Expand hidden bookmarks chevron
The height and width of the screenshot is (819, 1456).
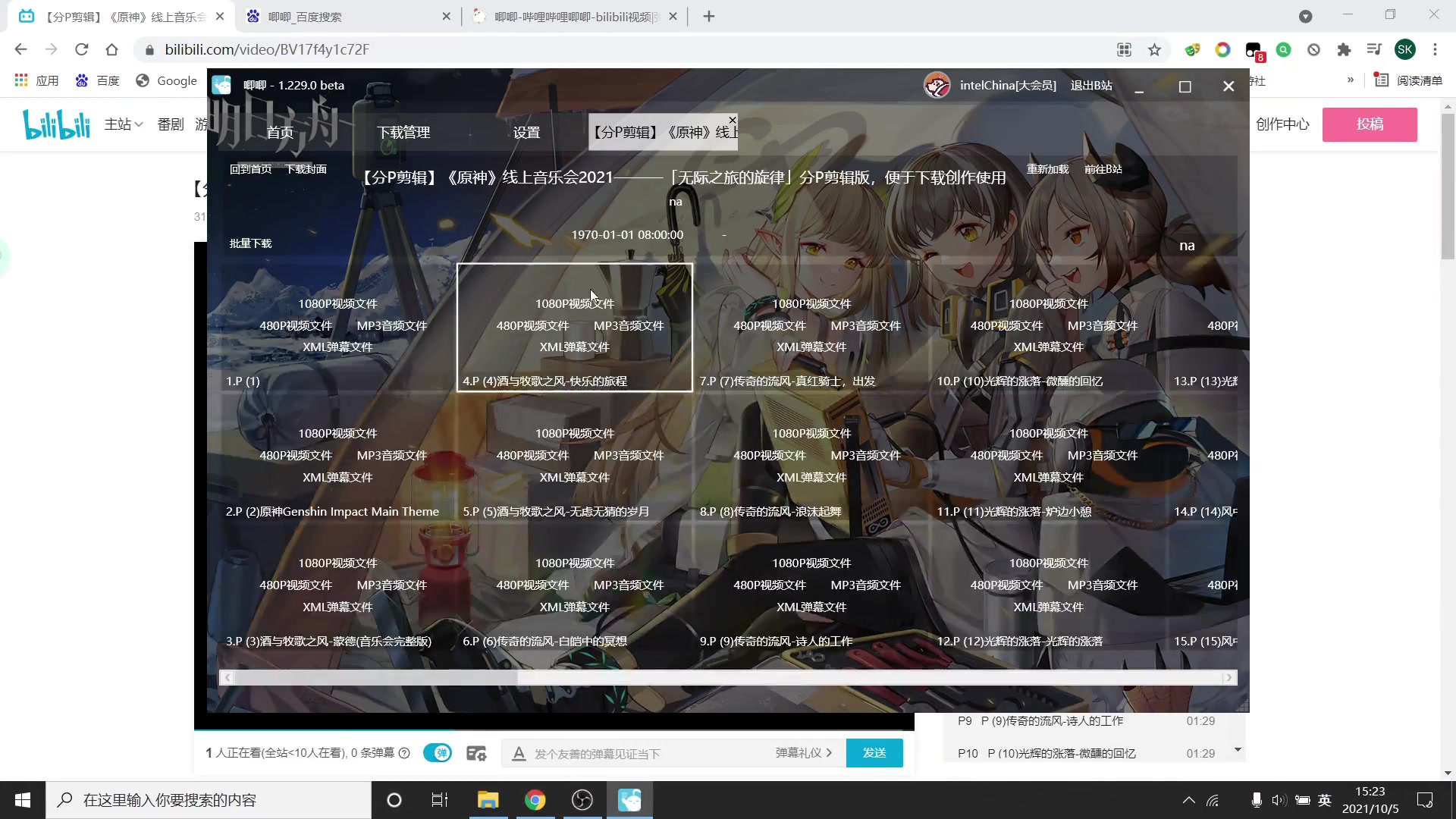1351,80
